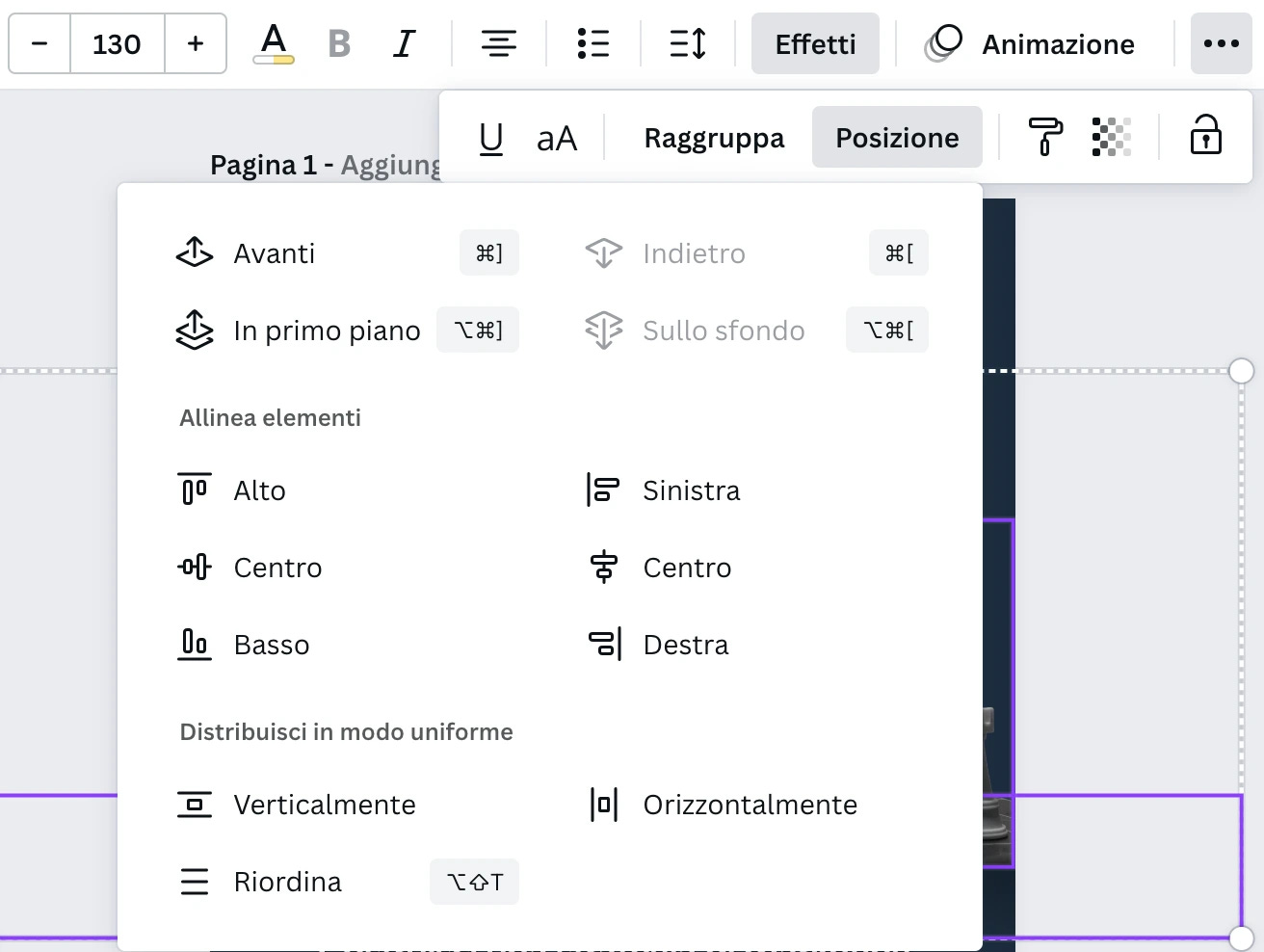Apply italic formatting
Viewport: 1264px width, 952px height.
pos(405,42)
